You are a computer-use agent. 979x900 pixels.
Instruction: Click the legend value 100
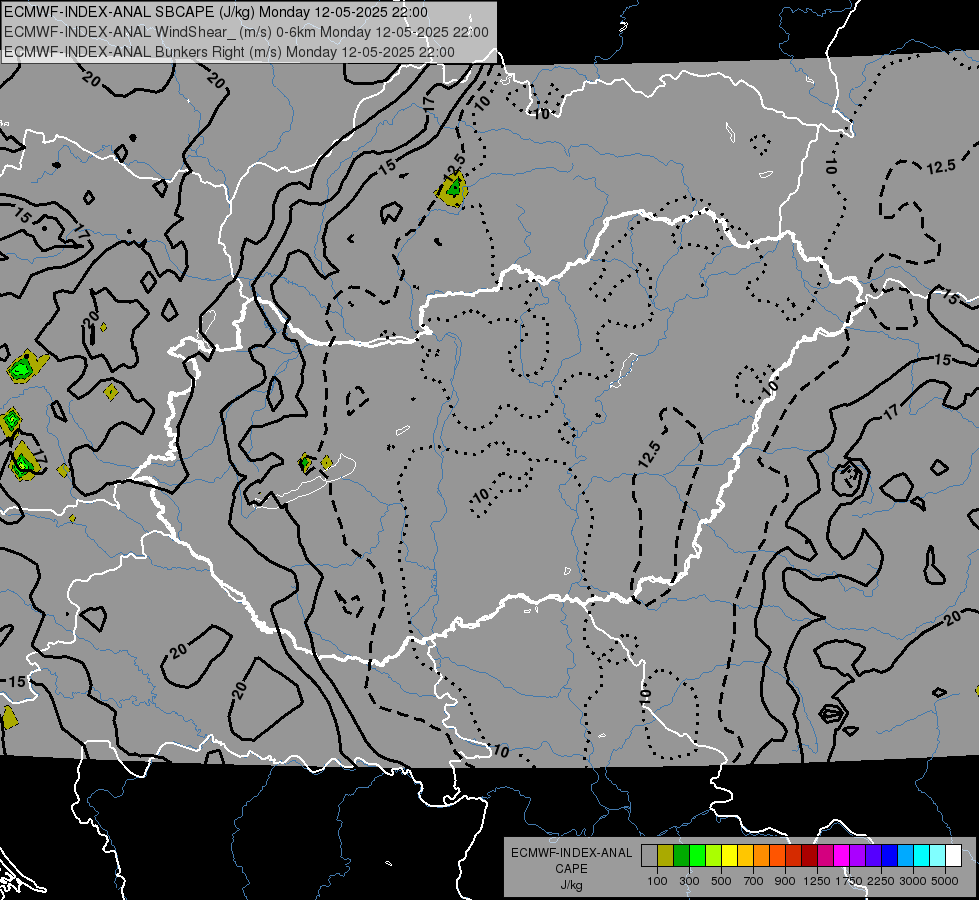click(x=657, y=881)
